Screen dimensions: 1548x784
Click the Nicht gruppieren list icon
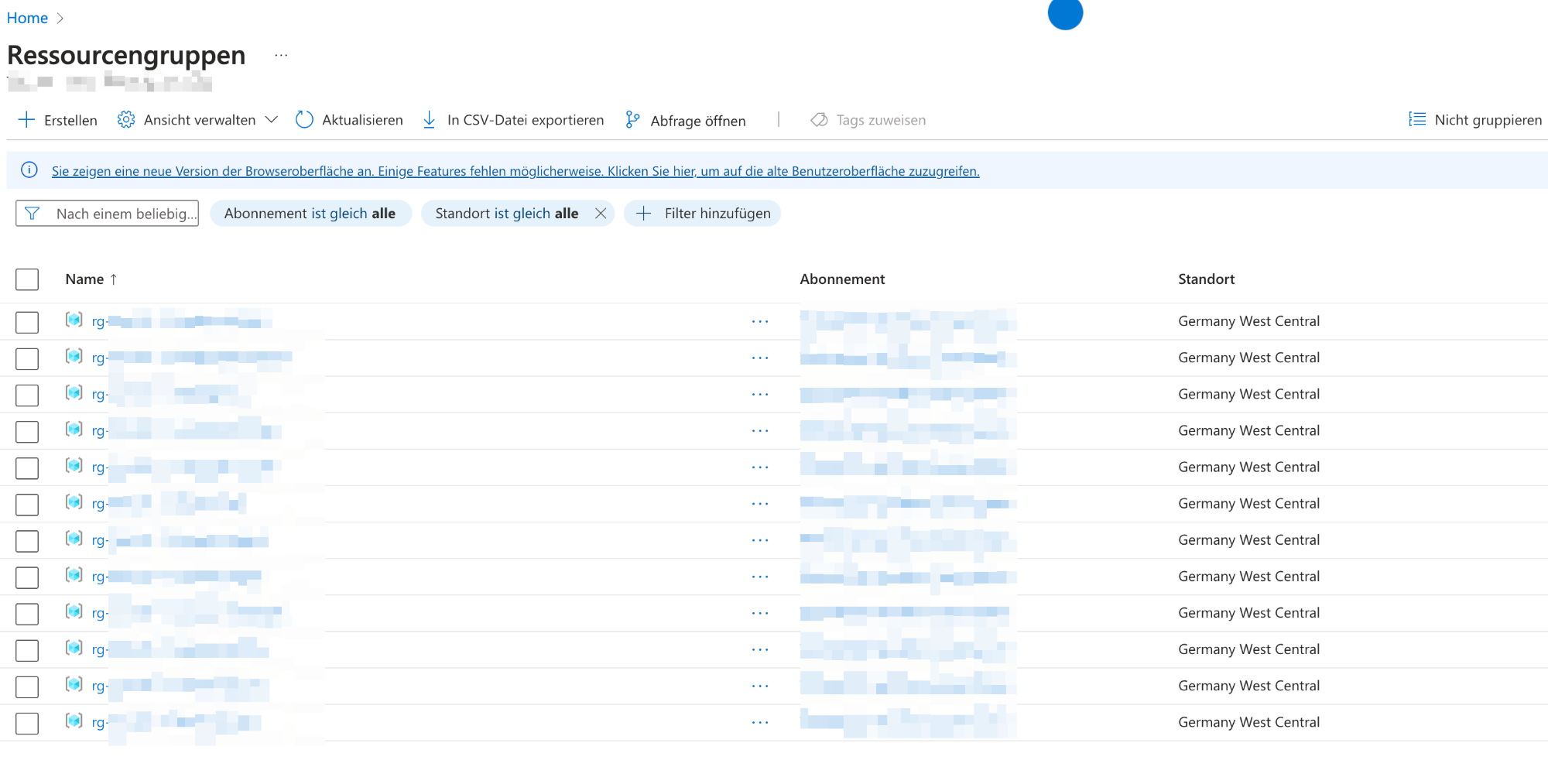(1417, 120)
